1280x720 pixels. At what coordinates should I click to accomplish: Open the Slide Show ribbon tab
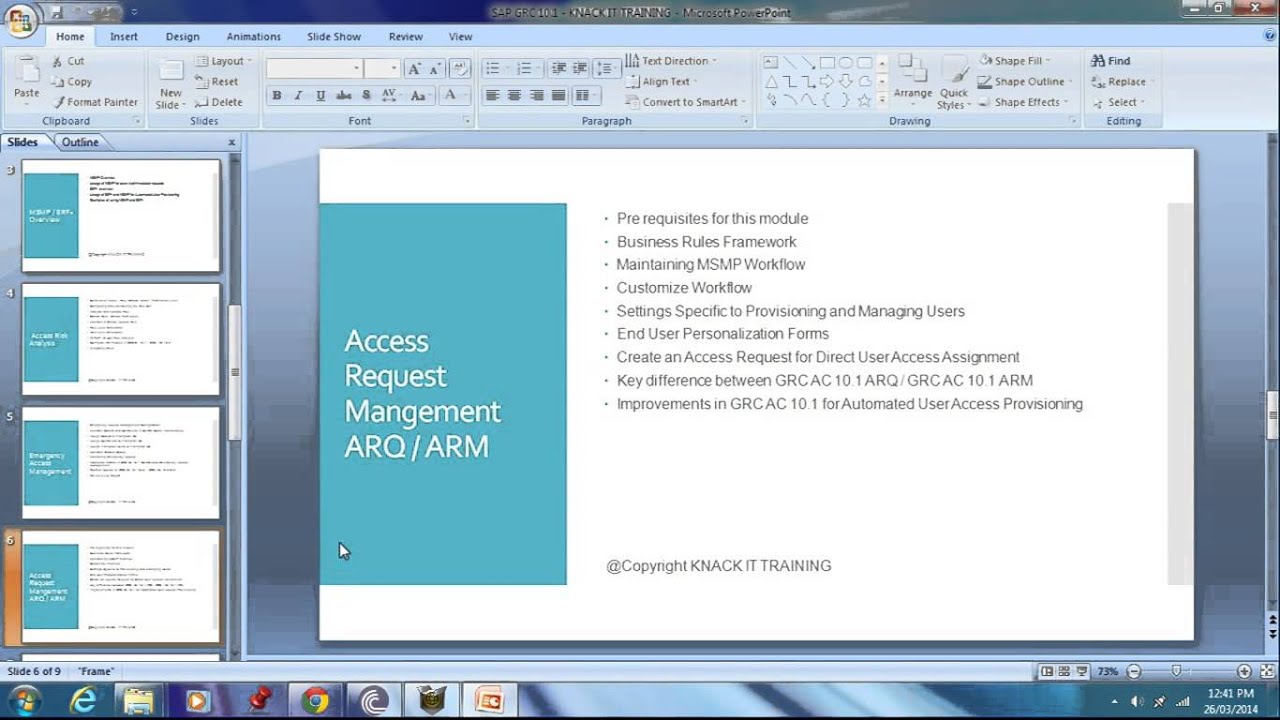(334, 37)
